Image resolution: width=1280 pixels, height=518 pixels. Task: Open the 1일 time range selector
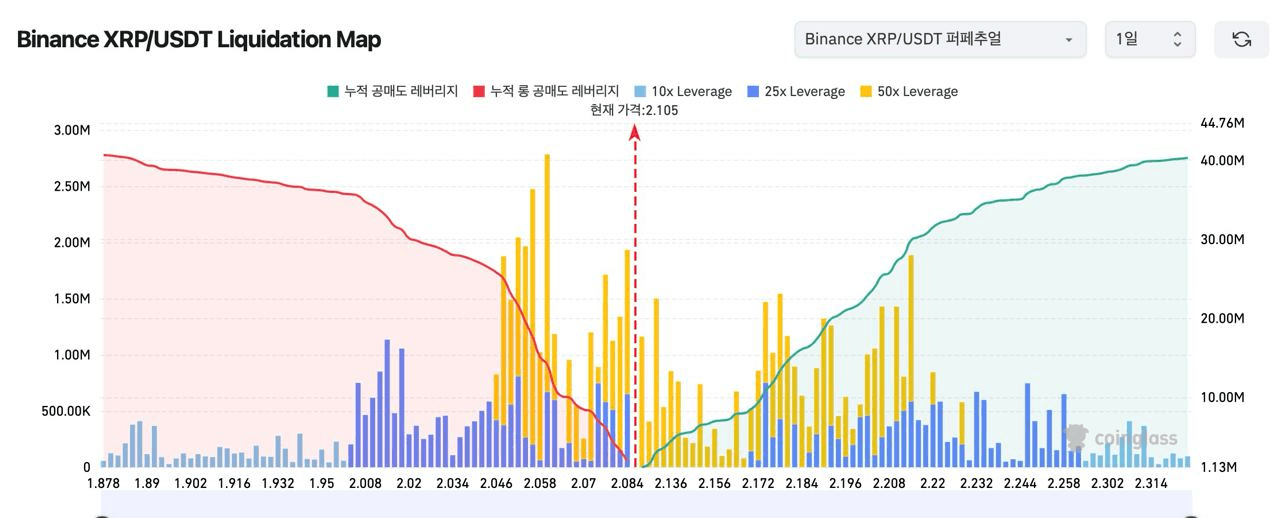1150,39
